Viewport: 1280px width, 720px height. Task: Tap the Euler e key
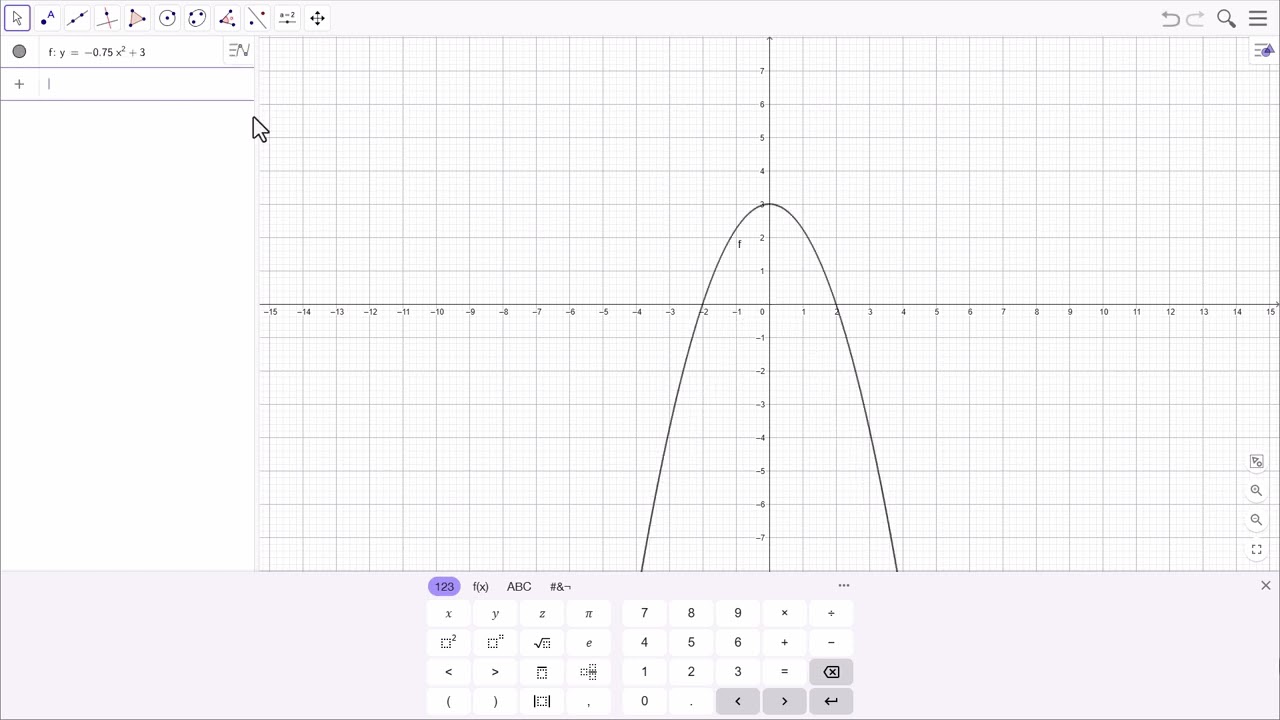[x=589, y=643]
